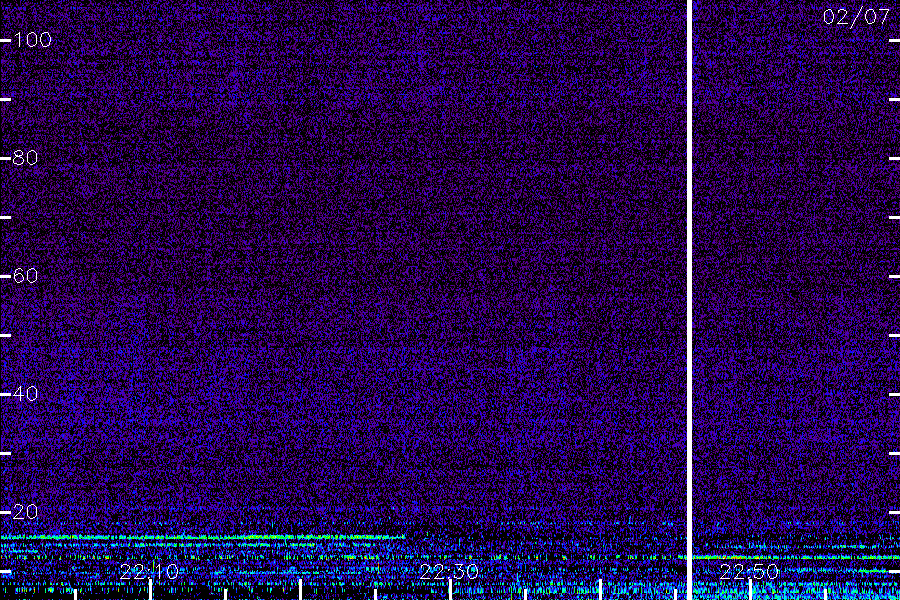Click the 100 frequency axis label
Image resolution: width=900 pixels, height=600 pixels.
[32, 40]
